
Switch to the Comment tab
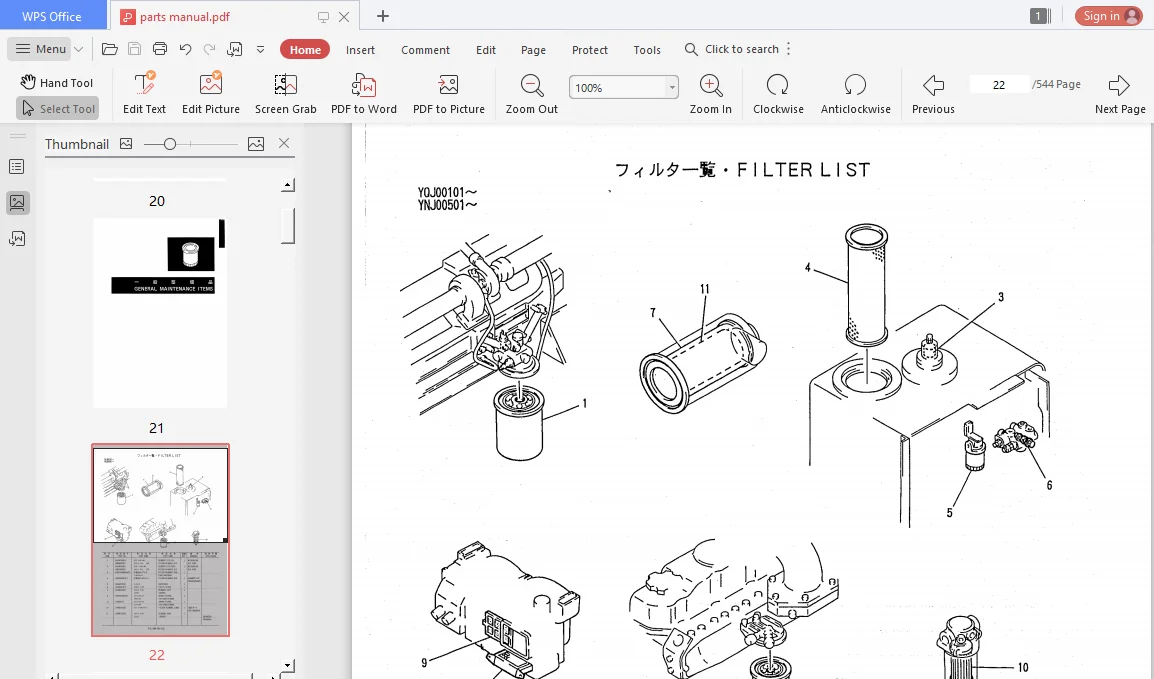425,50
